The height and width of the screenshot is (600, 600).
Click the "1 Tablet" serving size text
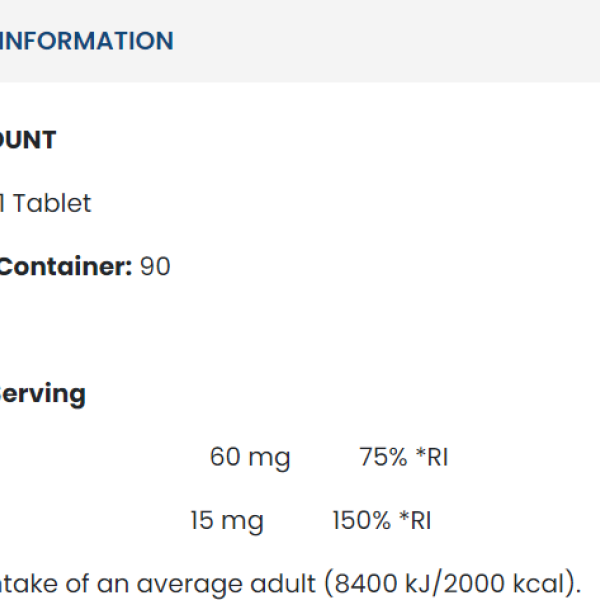pyautogui.click(x=45, y=203)
